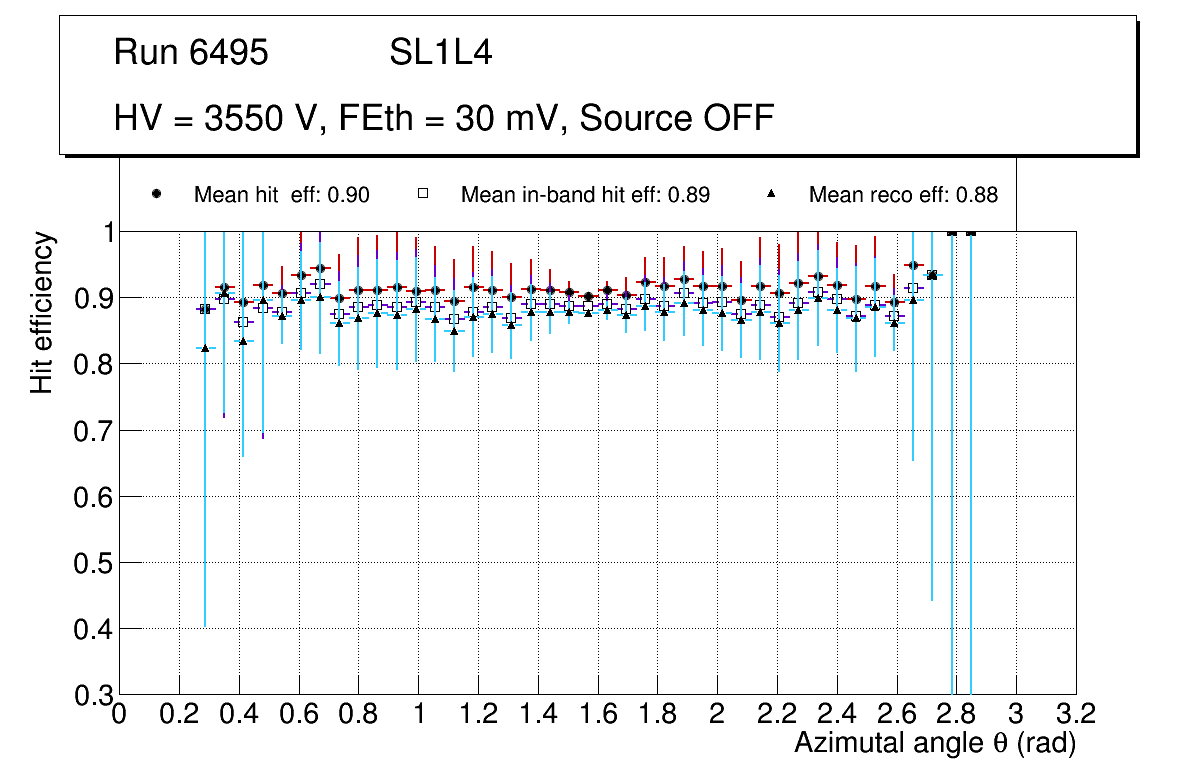This screenshot has width=1196, height=772.
Task: Click the open square legend marker
Action: [422, 195]
